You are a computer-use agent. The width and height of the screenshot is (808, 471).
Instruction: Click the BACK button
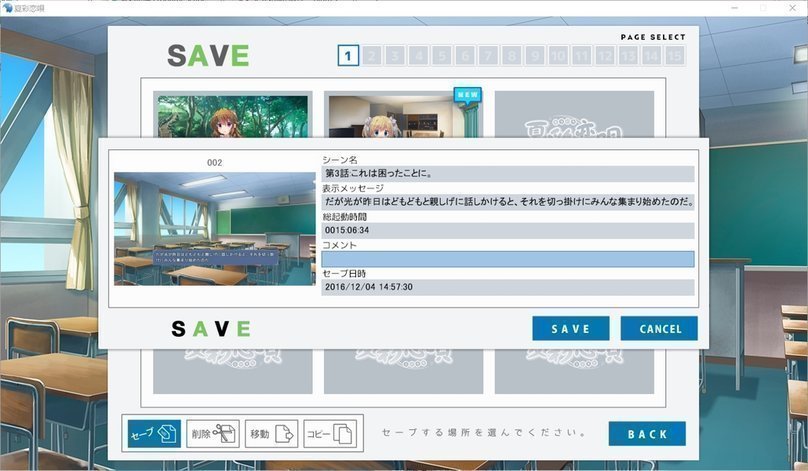tap(647, 433)
